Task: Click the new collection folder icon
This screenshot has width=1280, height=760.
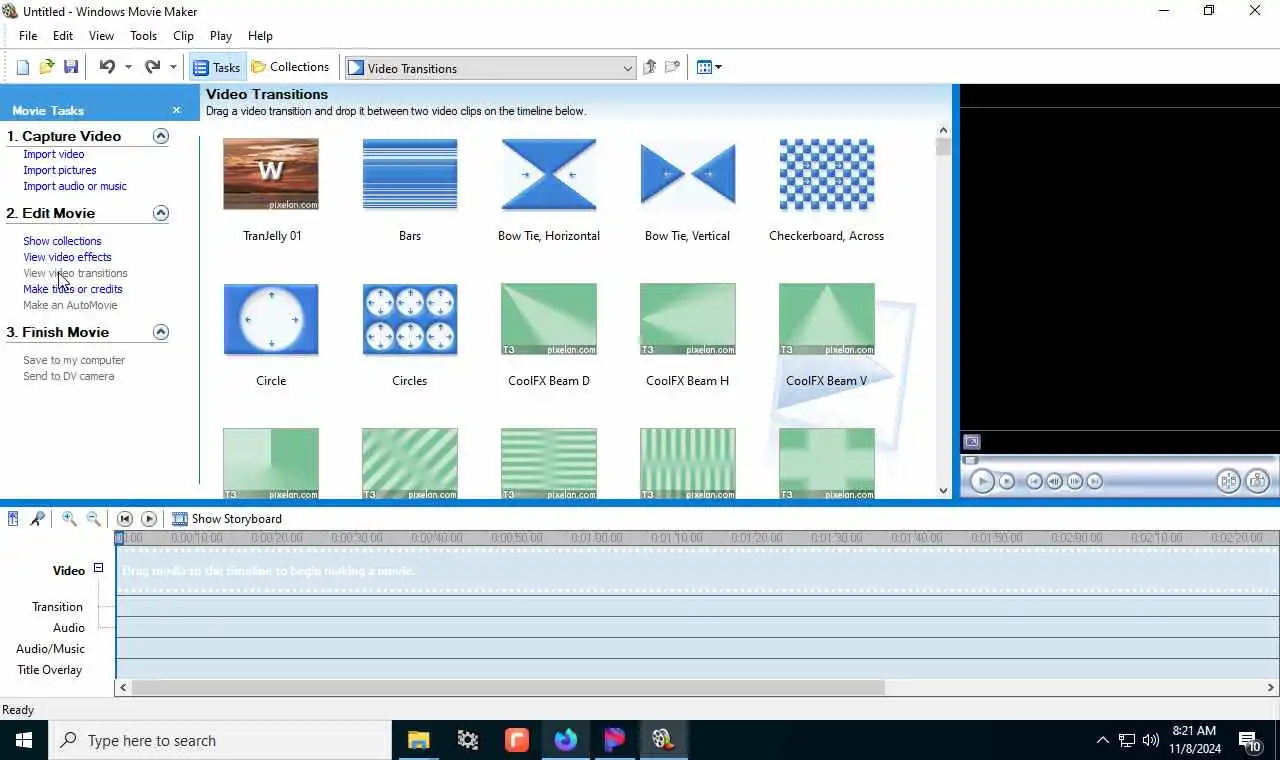Action: (x=673, y=67)
